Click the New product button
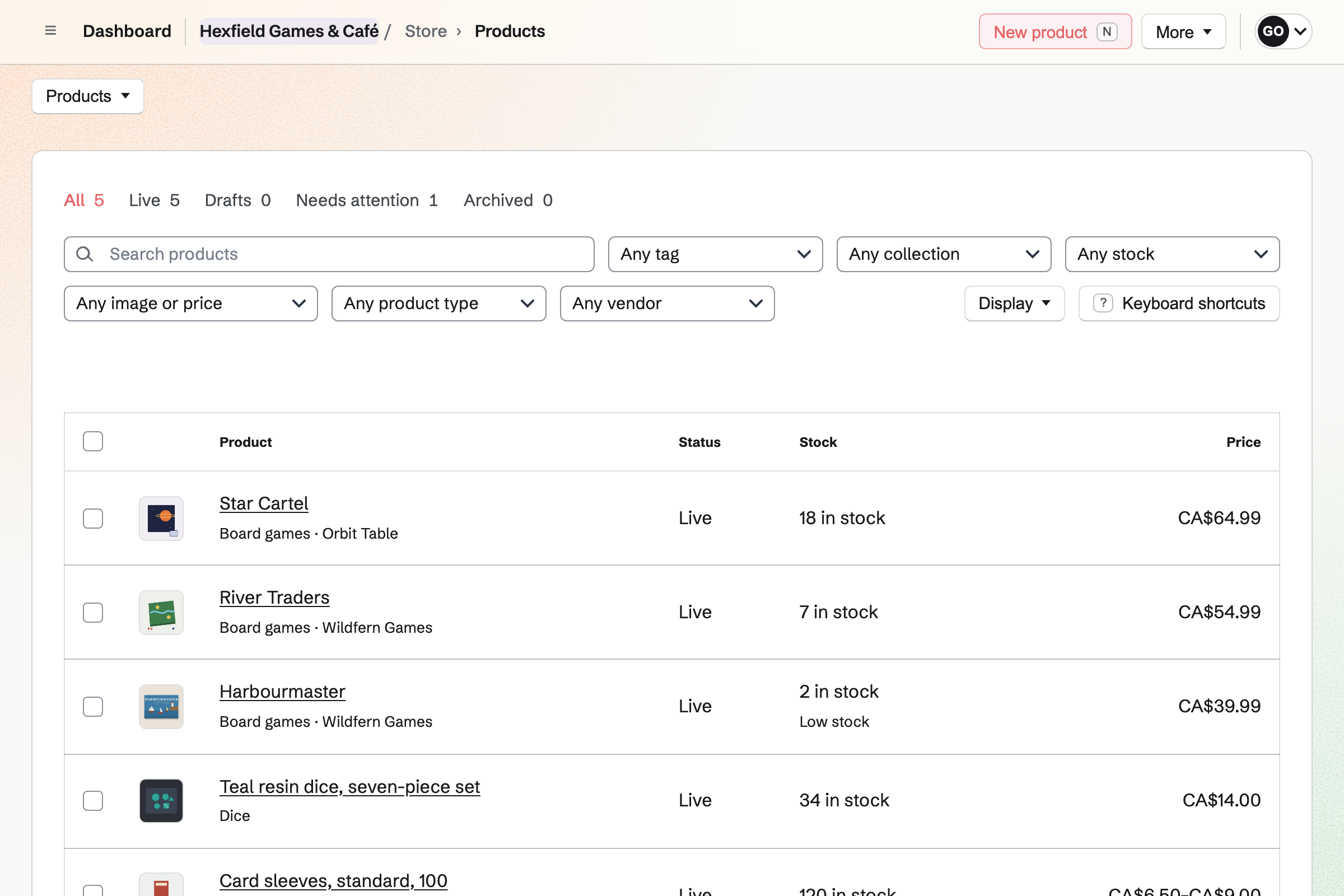This screenshot has height=896, width=1344. [1056, 31]
